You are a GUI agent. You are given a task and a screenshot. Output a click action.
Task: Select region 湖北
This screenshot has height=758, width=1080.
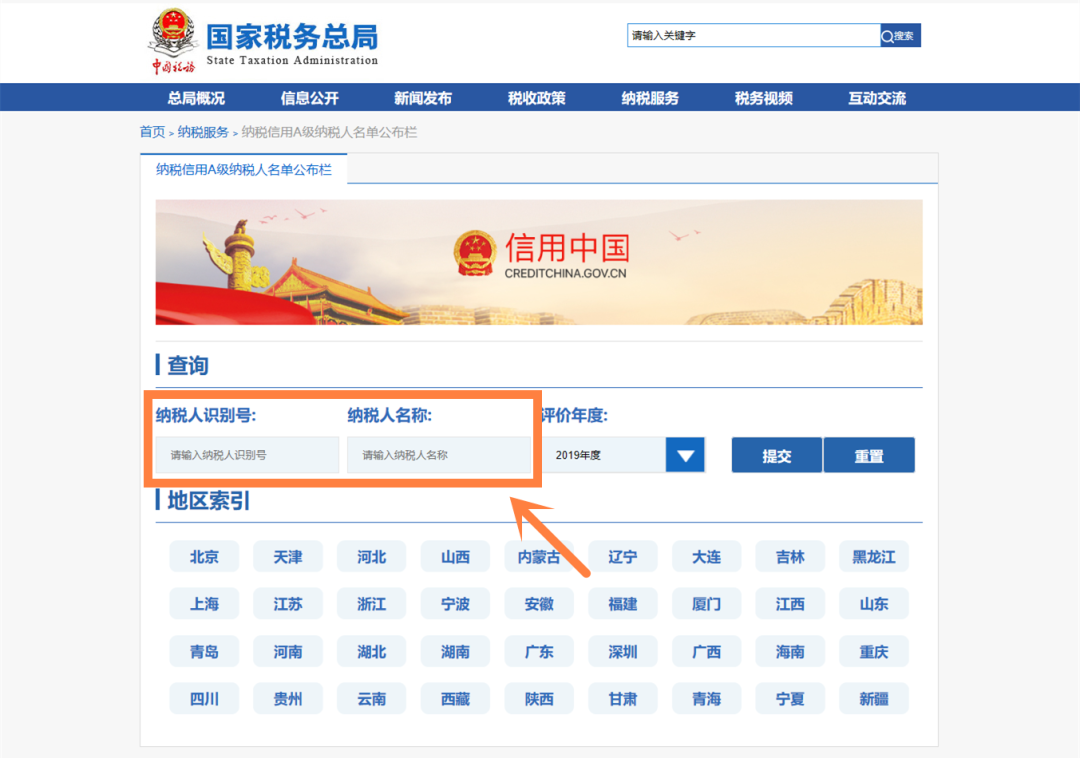pos(372,651)
